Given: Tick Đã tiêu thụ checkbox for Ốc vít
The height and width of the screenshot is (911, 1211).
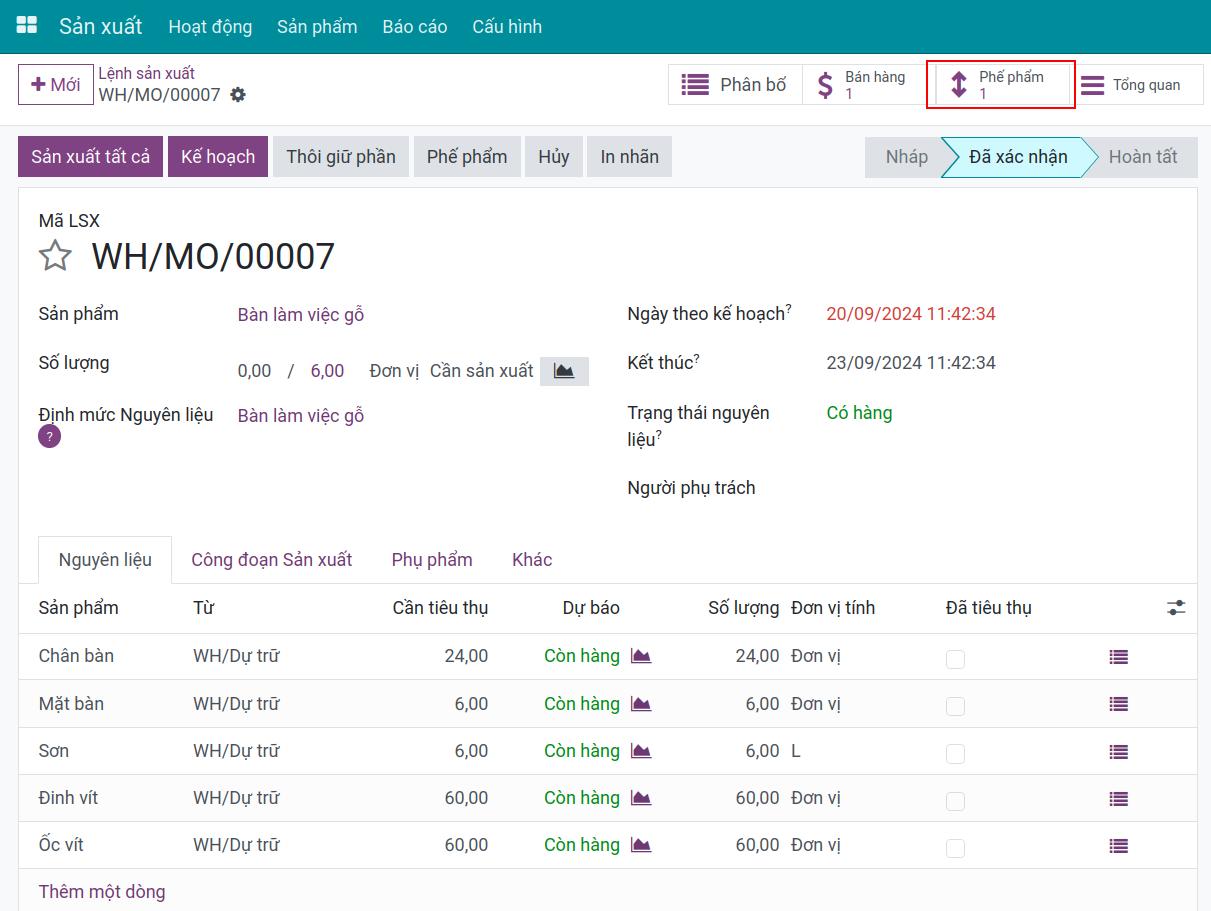Looking at the screenshot, I should (x=955, y=848).
